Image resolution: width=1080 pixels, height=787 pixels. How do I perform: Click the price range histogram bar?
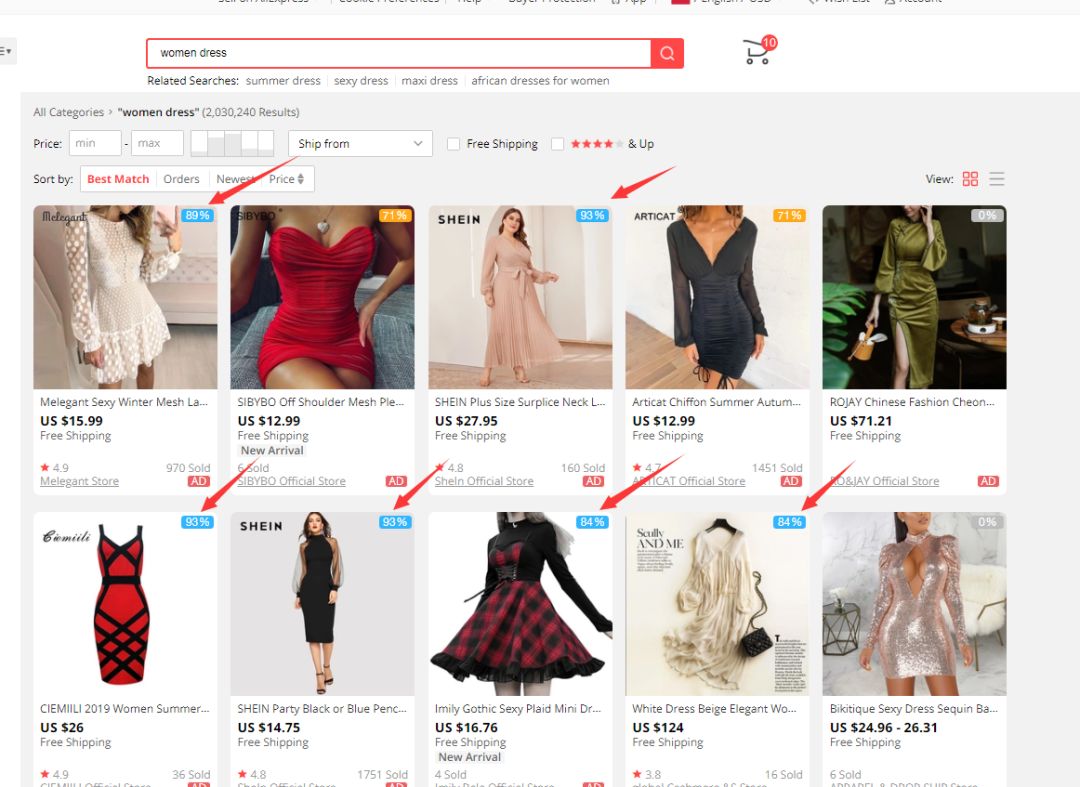[232, 144]
